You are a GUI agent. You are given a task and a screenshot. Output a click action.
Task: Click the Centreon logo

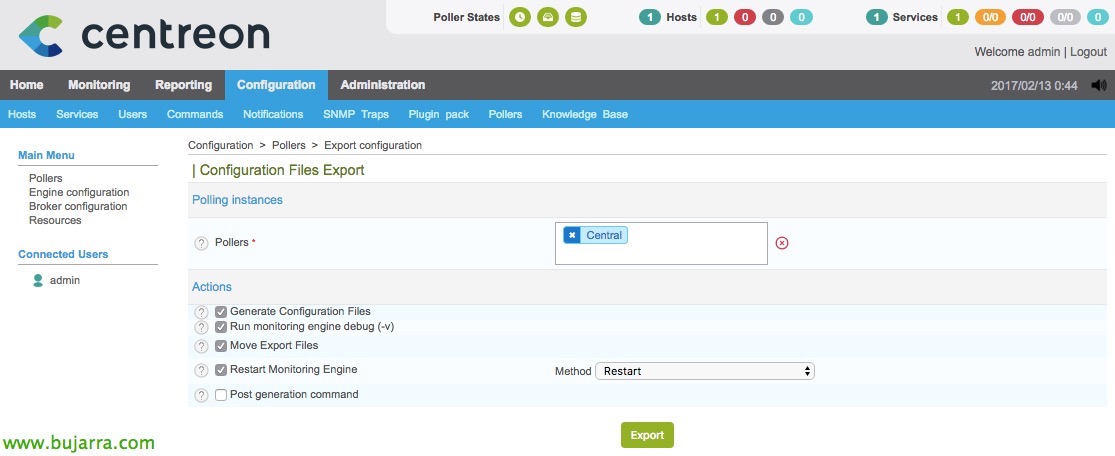144,35
